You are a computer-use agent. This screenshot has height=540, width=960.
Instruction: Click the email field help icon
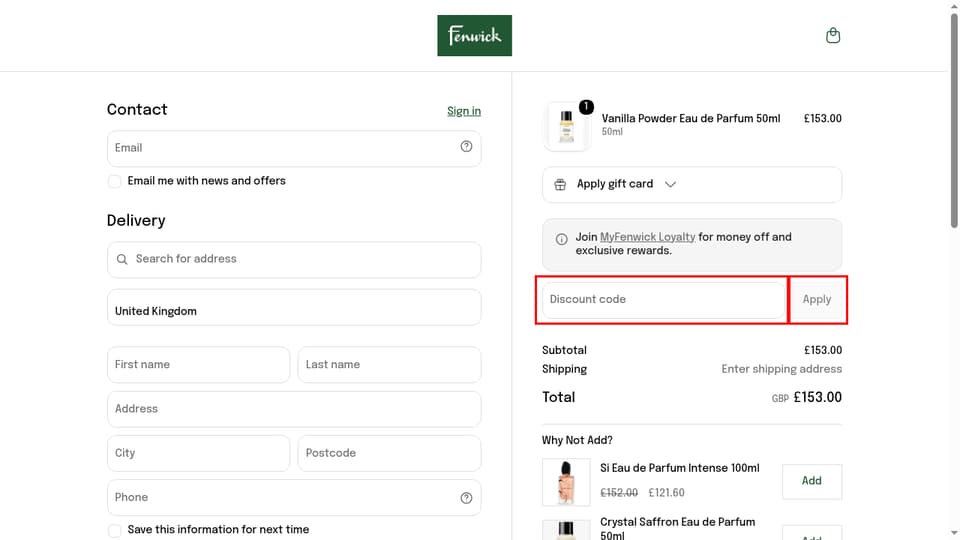click(x=467, y=146)
